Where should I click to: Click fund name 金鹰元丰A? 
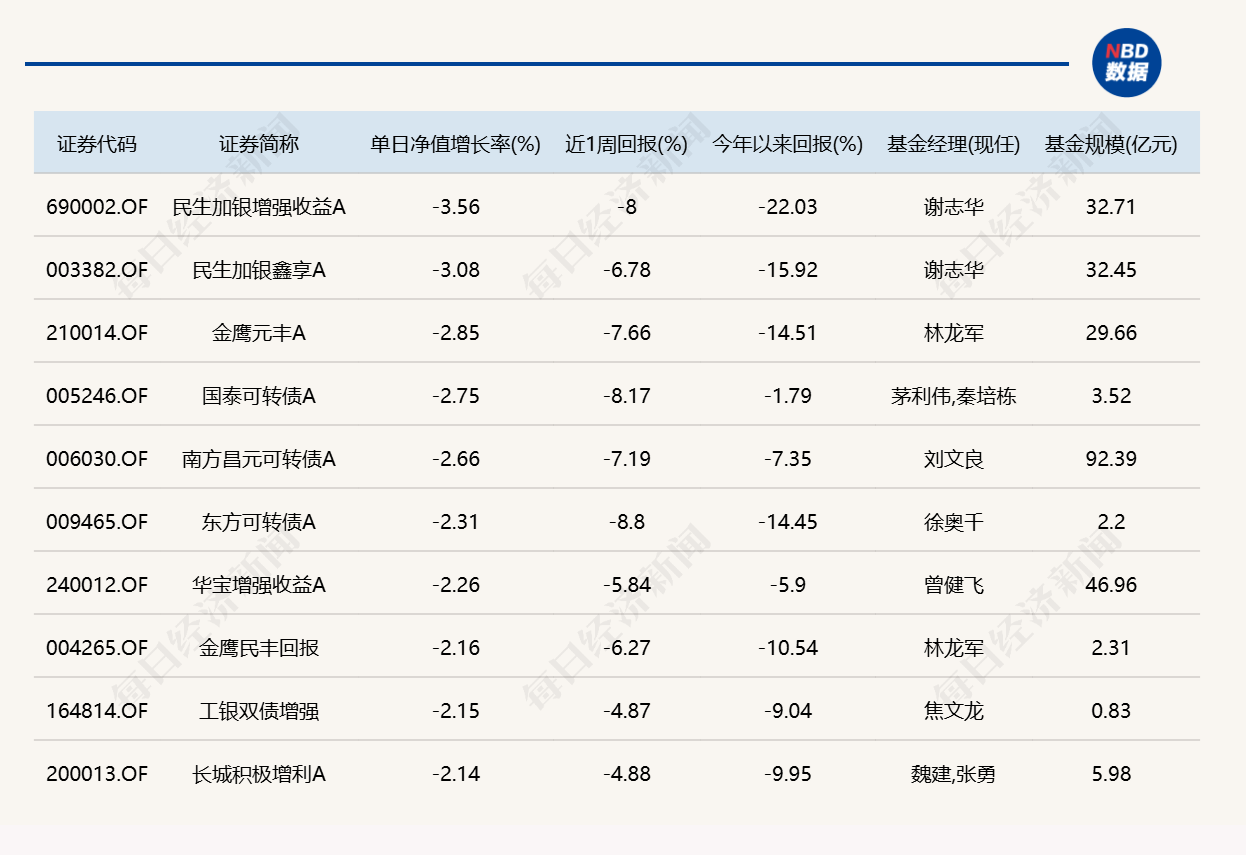259,333
